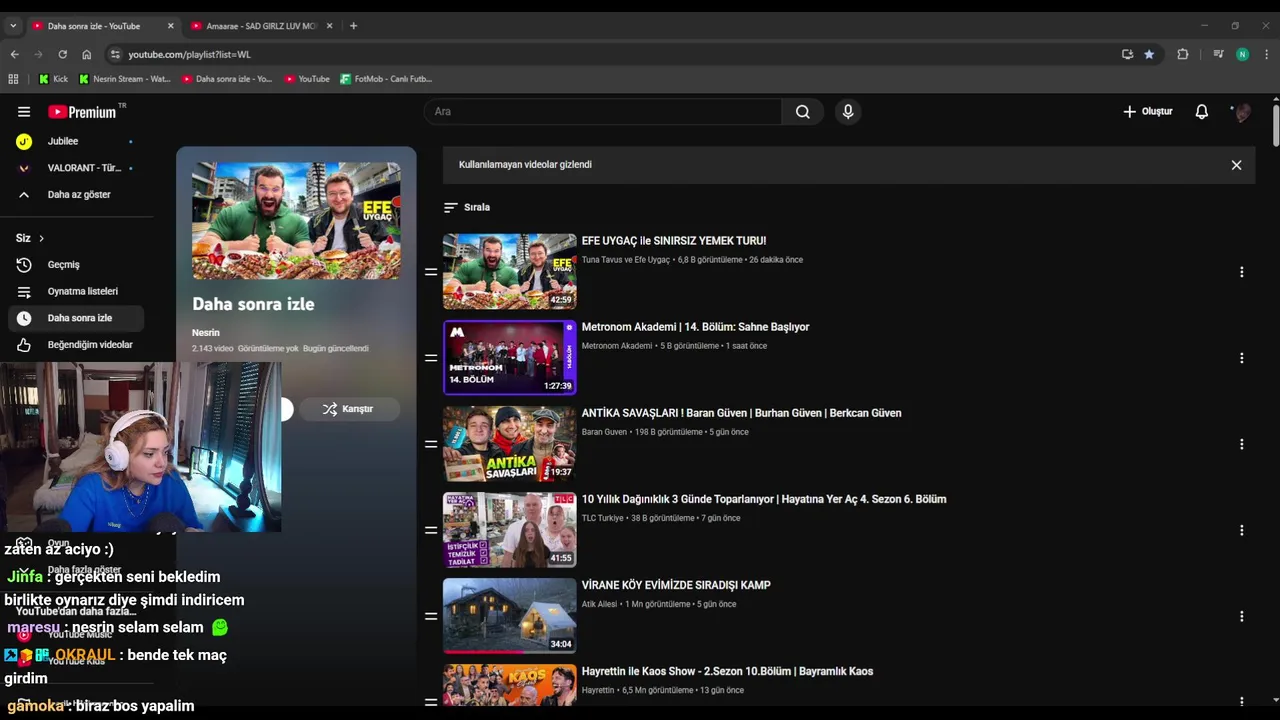The height and width of the screenshot is (720, 1280).
Task: Click drag handle of VİRANE KÖY video
Action: (431, 616)
